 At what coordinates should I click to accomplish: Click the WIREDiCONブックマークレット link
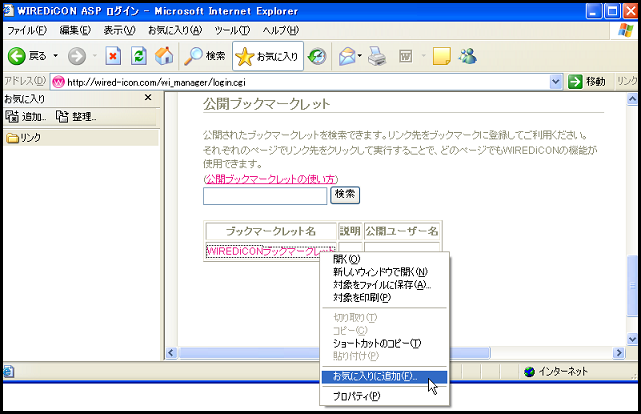(270, 251)
